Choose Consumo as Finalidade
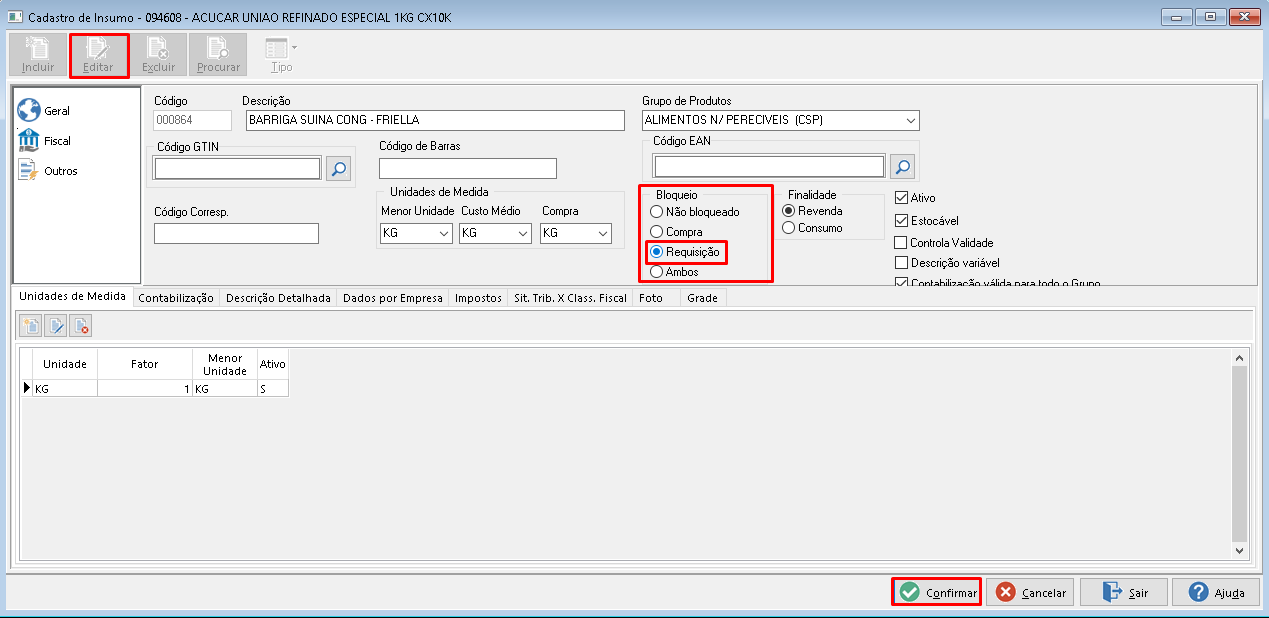Viewport: 1269px width, 618px height. point(812,228)
